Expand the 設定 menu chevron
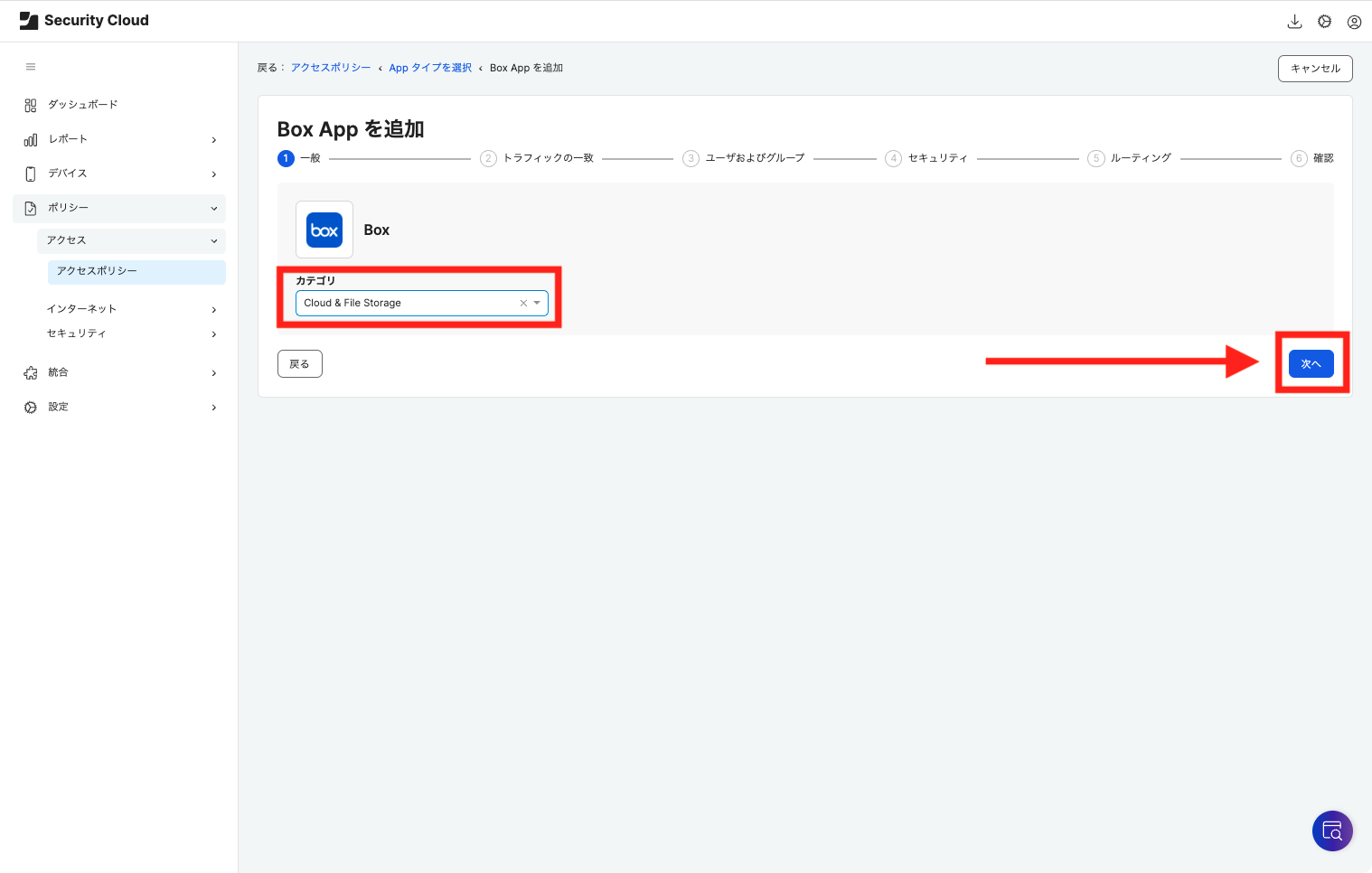Viewport: 1372px width, 873px height. 214,408
